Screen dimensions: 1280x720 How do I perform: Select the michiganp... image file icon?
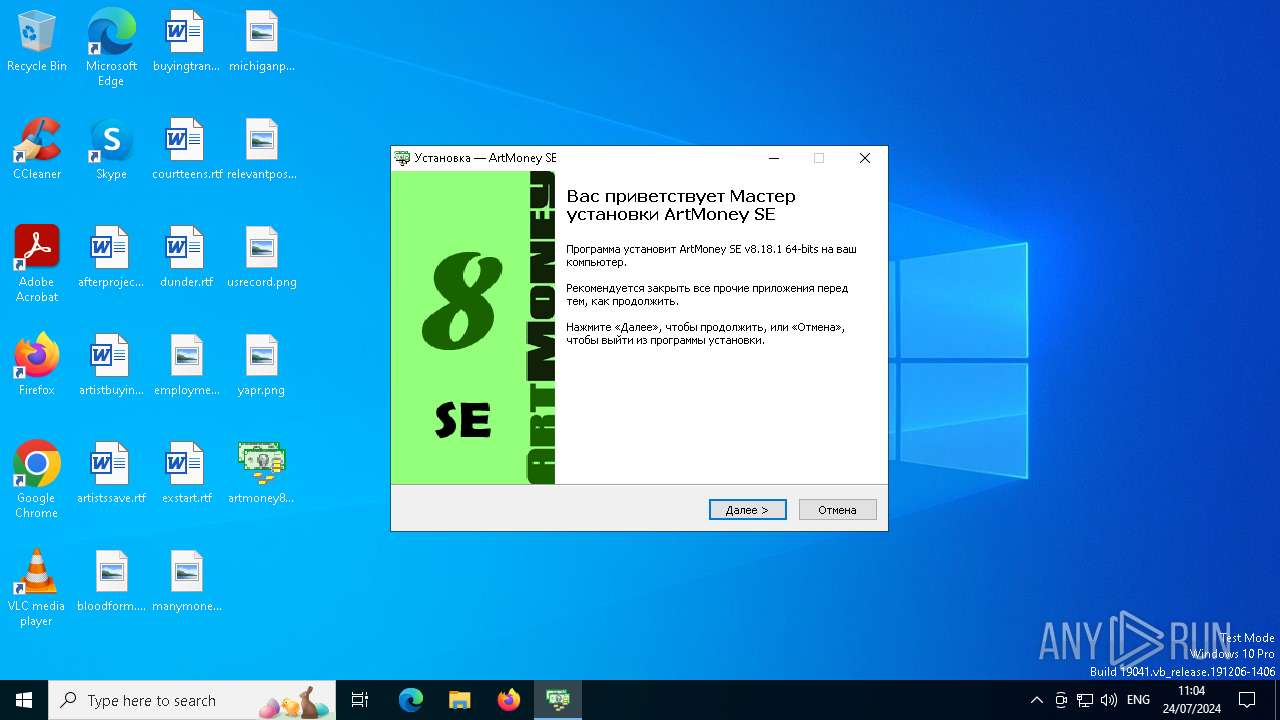262,42
